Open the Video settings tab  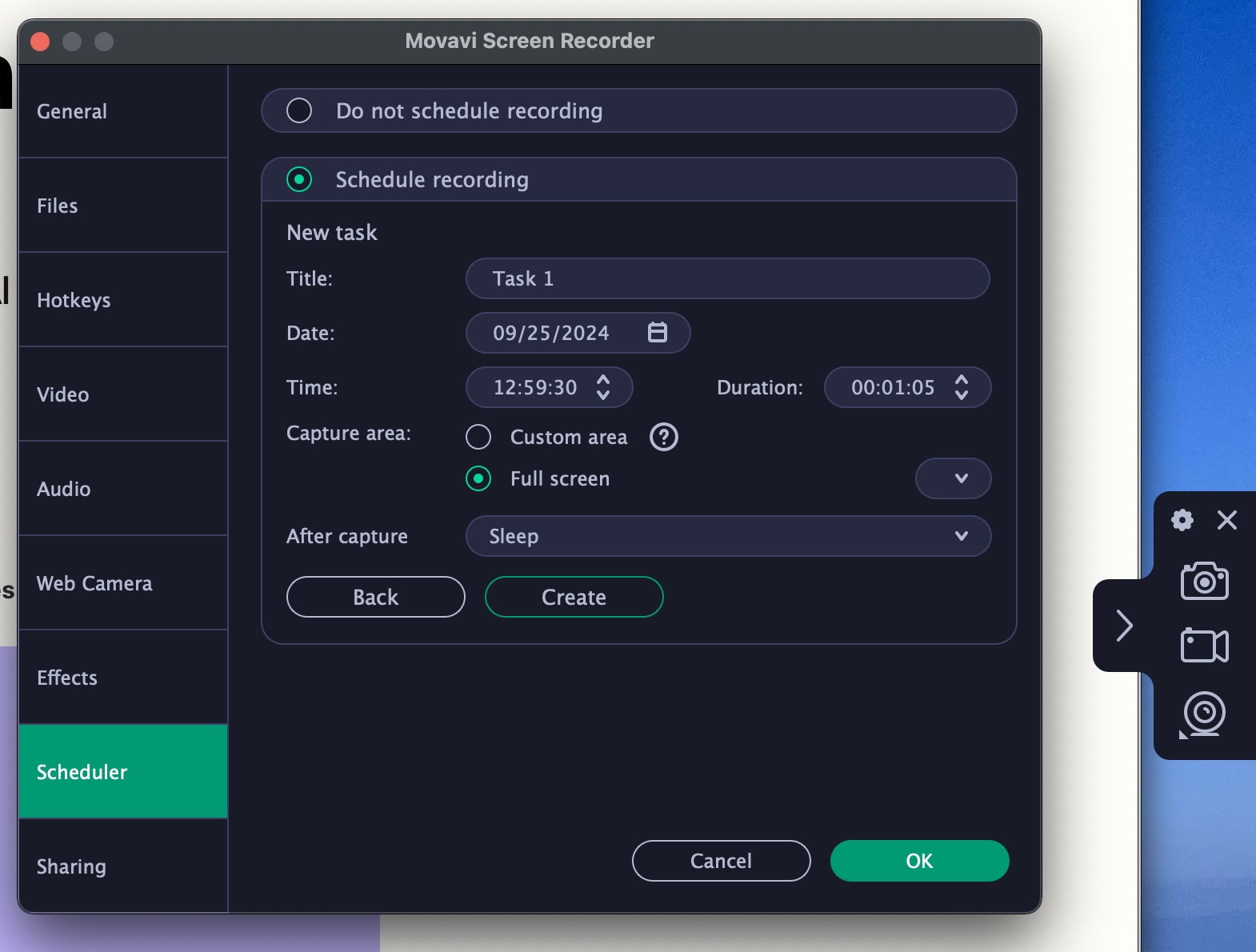[123, 394]
